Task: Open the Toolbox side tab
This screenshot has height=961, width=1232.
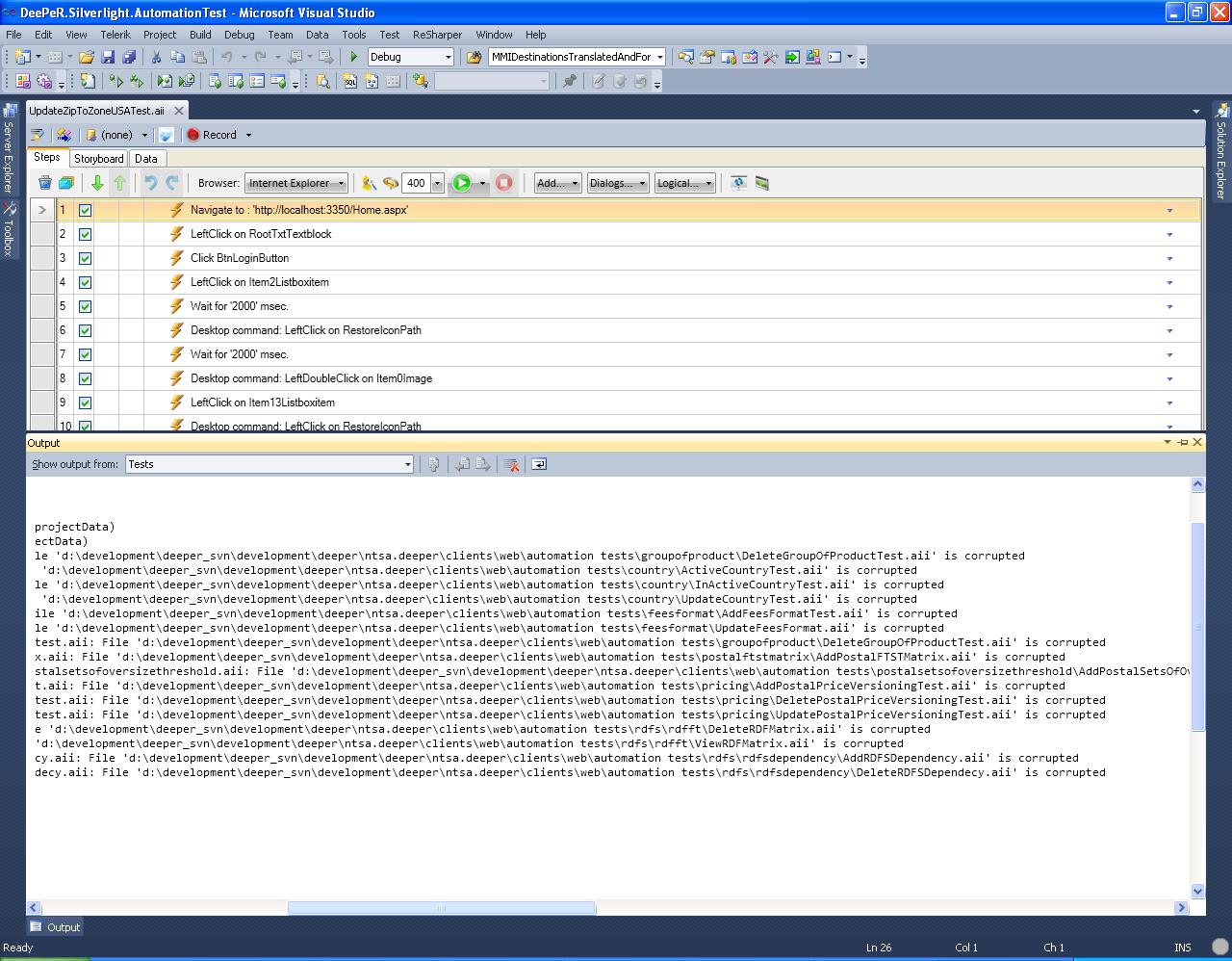Action: pyautogui.click(x=9, y=229)
